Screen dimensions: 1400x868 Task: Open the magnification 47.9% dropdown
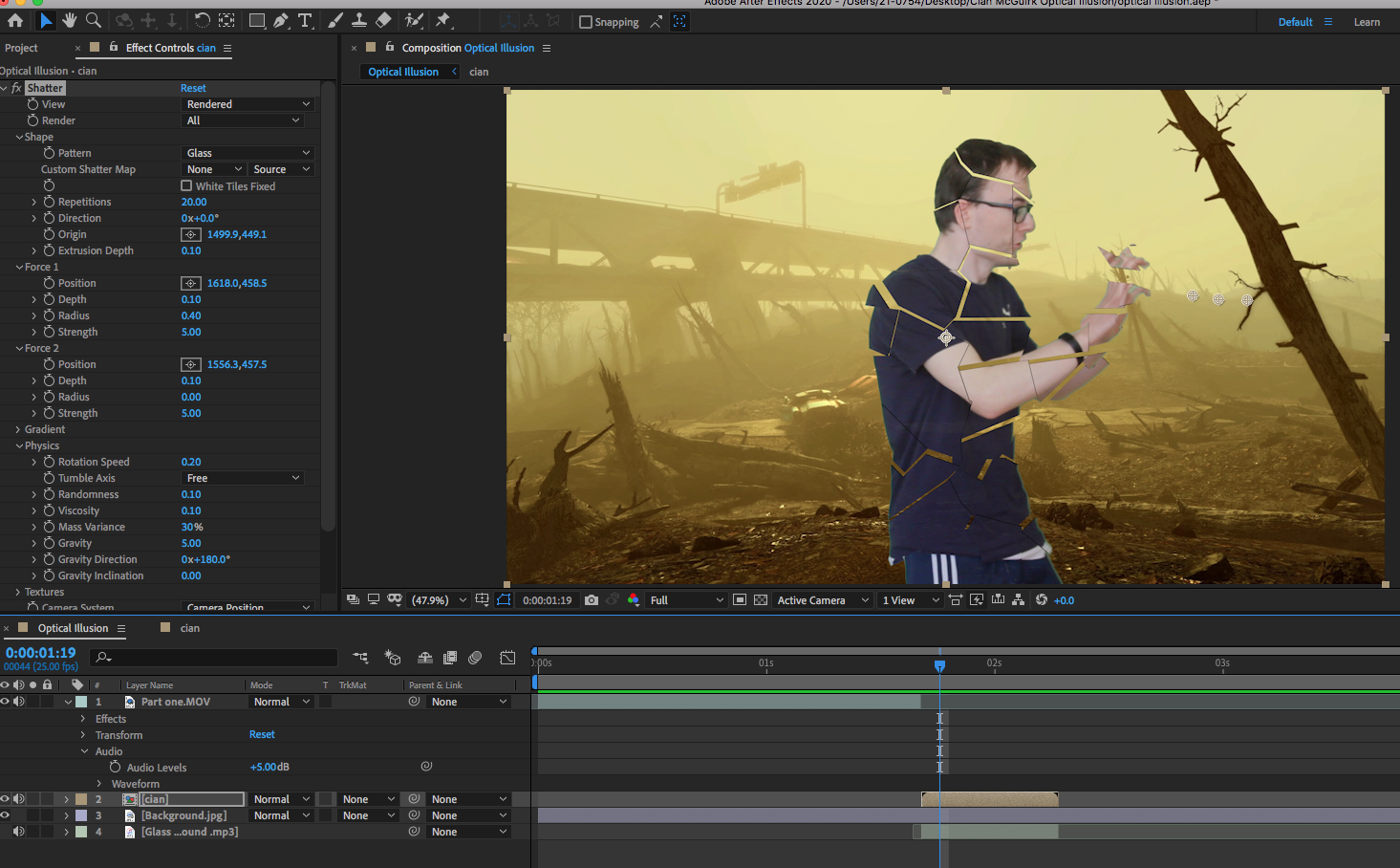439,600
